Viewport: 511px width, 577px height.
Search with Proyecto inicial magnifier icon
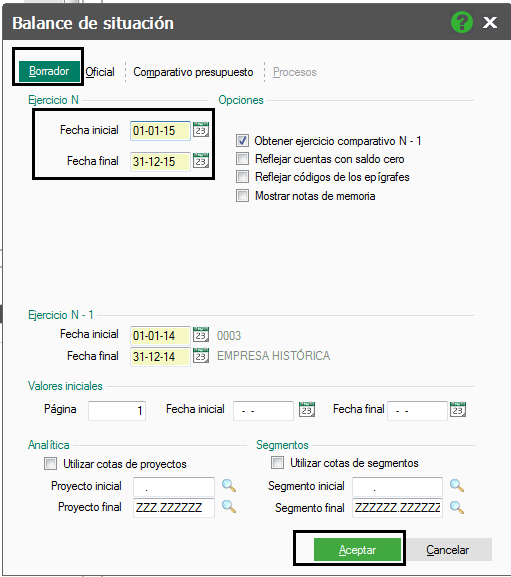click(x=229, y=486)
